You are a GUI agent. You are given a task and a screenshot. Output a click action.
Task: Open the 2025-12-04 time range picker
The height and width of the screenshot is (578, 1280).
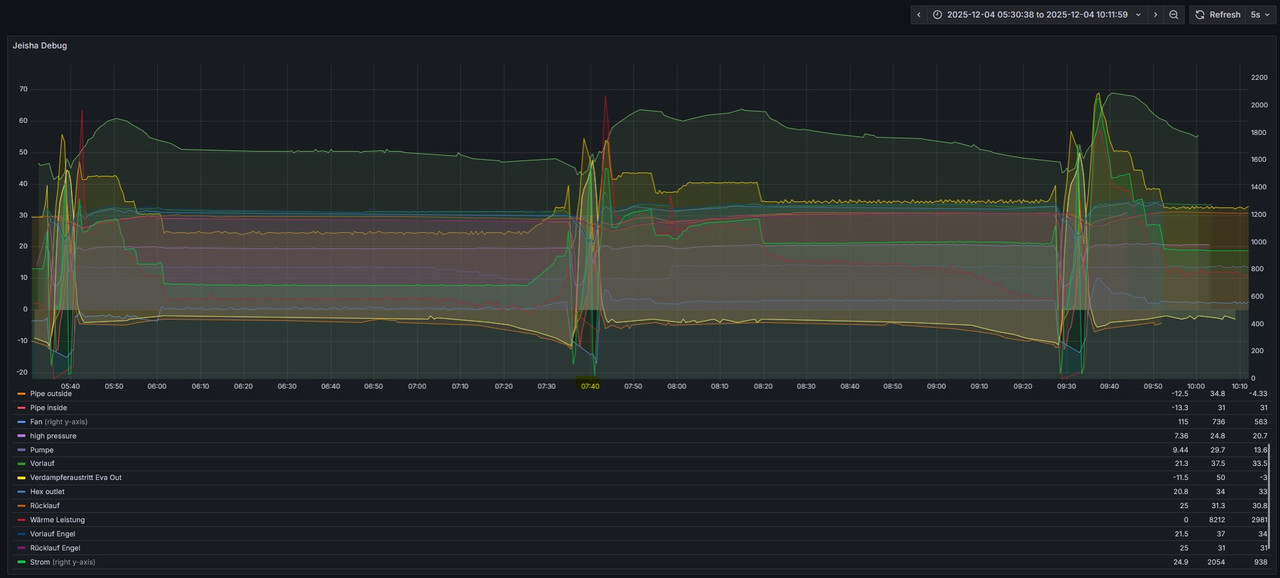pyautogui.click(x=1036, y=15)
